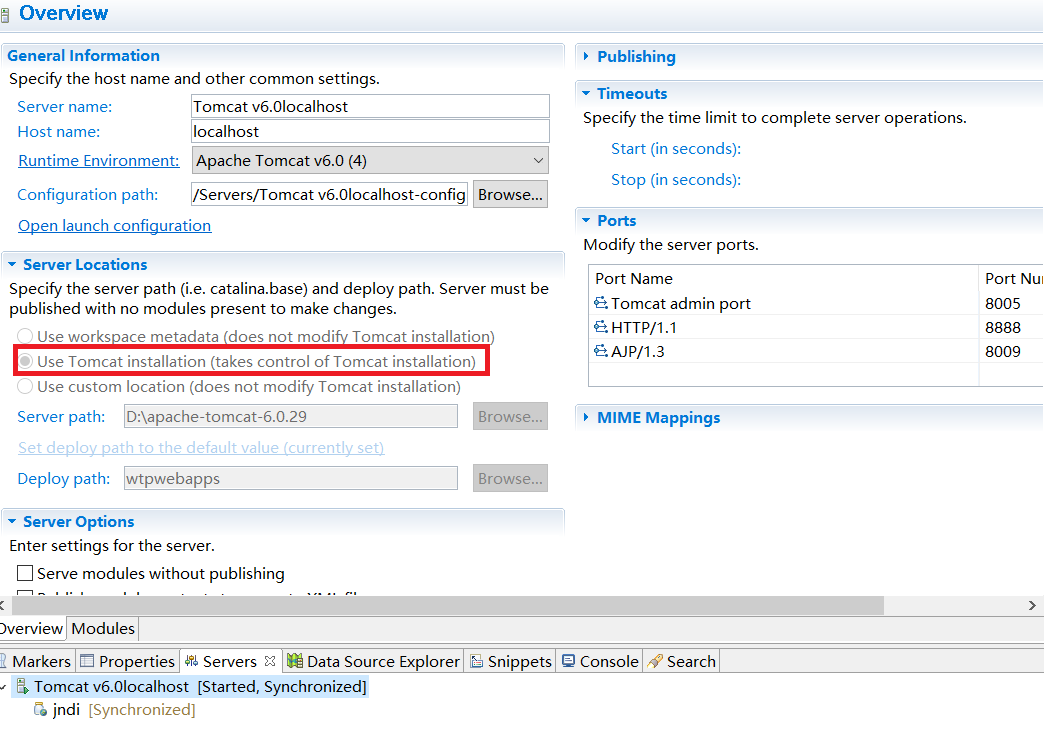1044x732 pixels.
Task: Click the scrollbar right arrow
Action: pyautogui.click(x=1032, y=605)
